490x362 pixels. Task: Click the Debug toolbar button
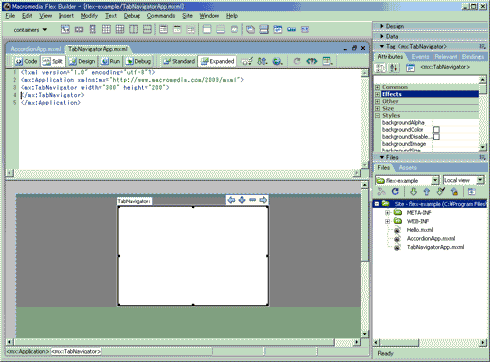pyautogui.click(x=138, y=61)
